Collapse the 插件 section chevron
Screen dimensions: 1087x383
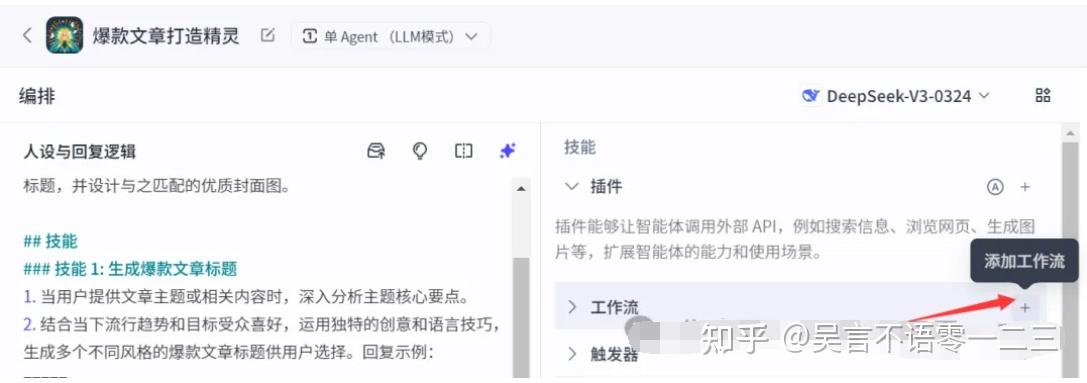click(572, 186)
